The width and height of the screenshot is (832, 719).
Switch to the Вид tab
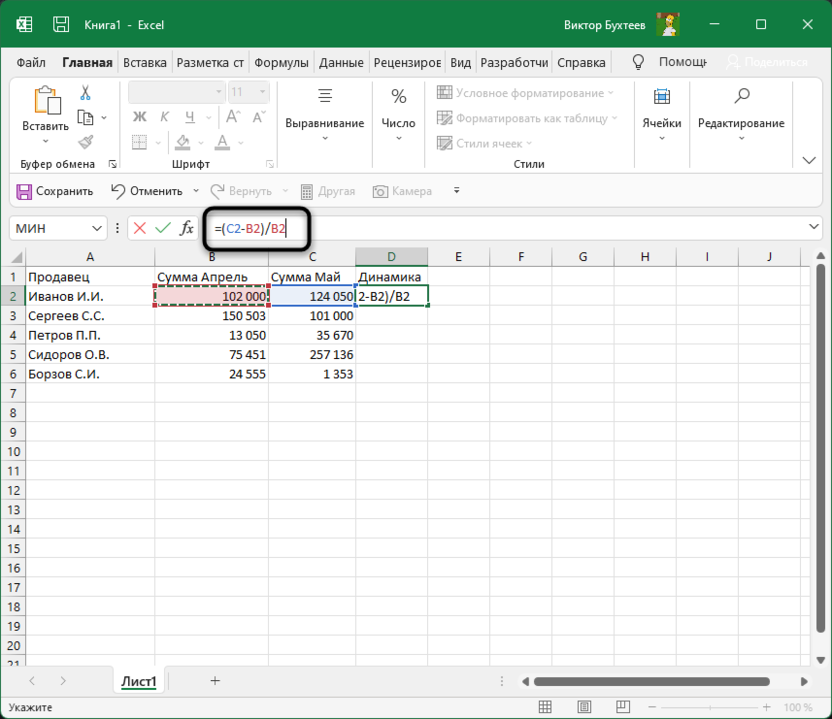point(461,63)
